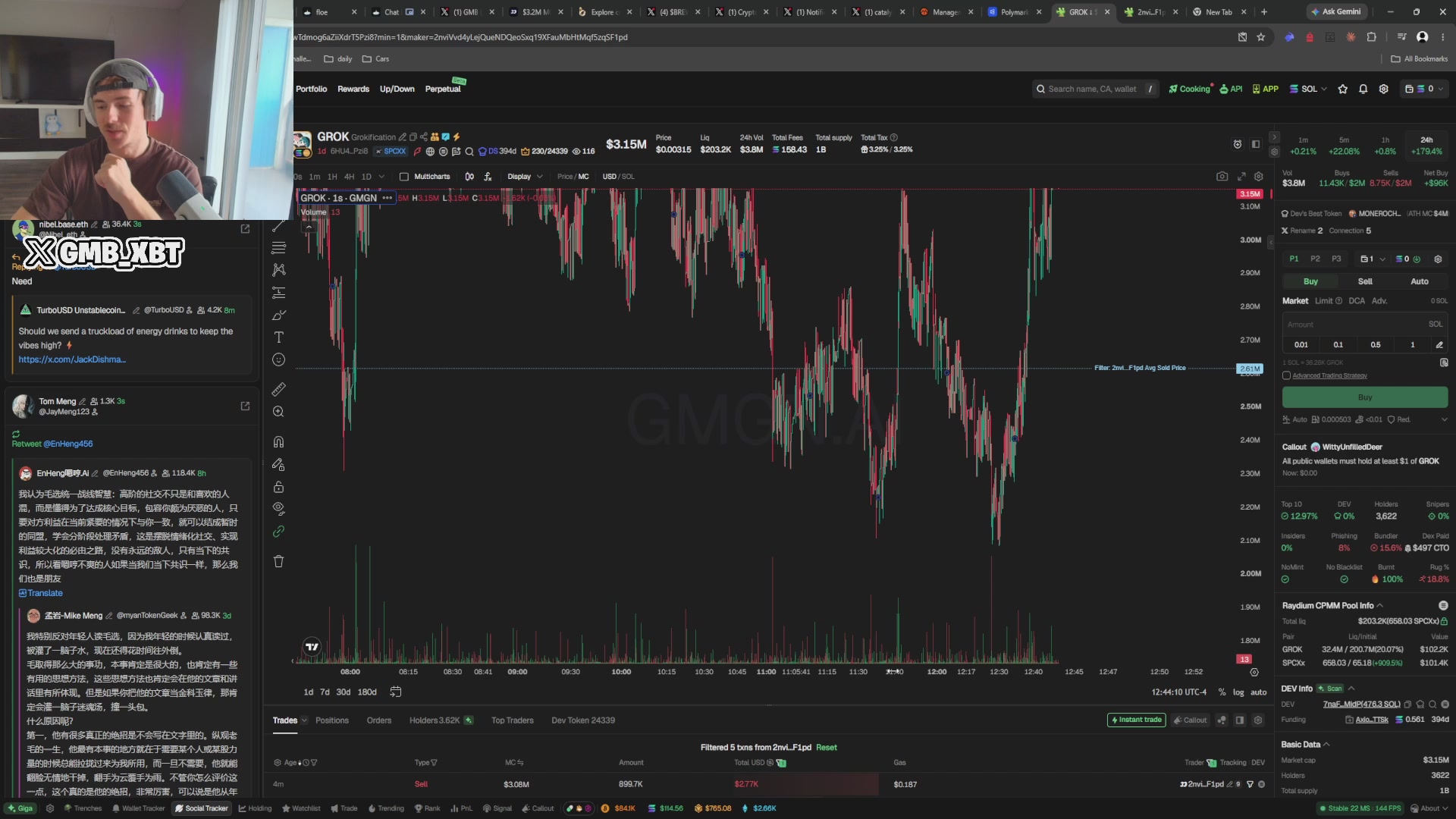Open site settings gear in top bar

pyautogui.click(x=1383, y=89)
